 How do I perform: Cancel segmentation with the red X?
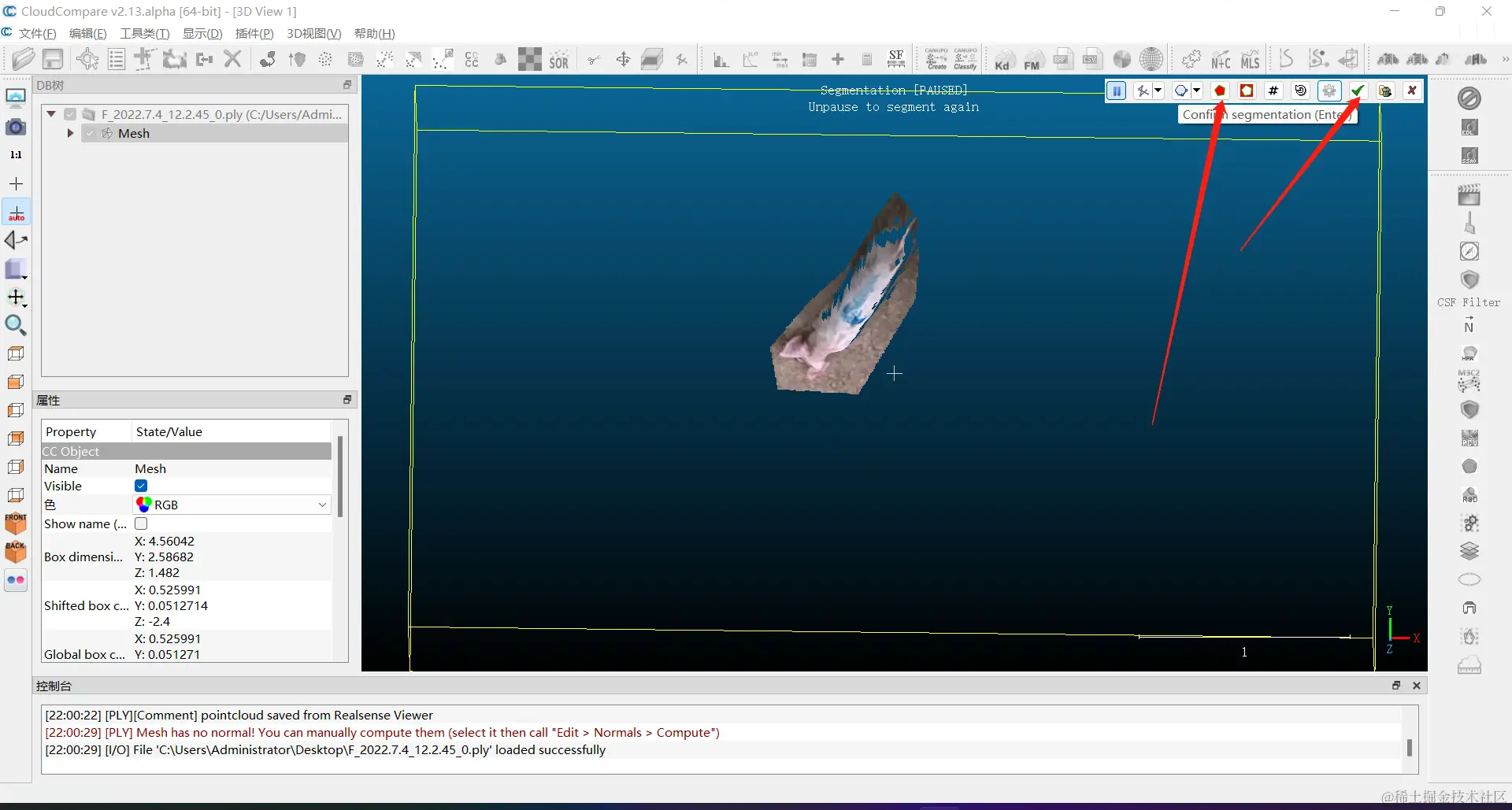coord(1412,91)
